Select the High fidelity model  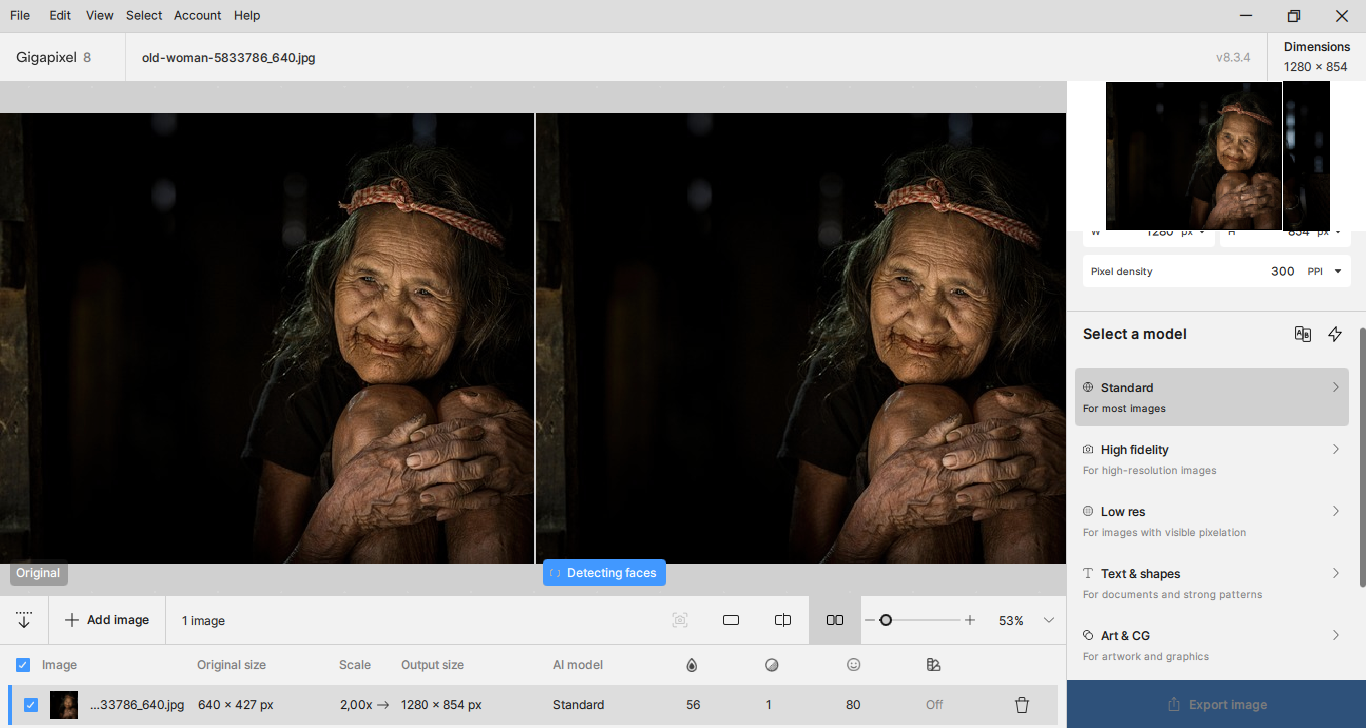pos(1212,459)
